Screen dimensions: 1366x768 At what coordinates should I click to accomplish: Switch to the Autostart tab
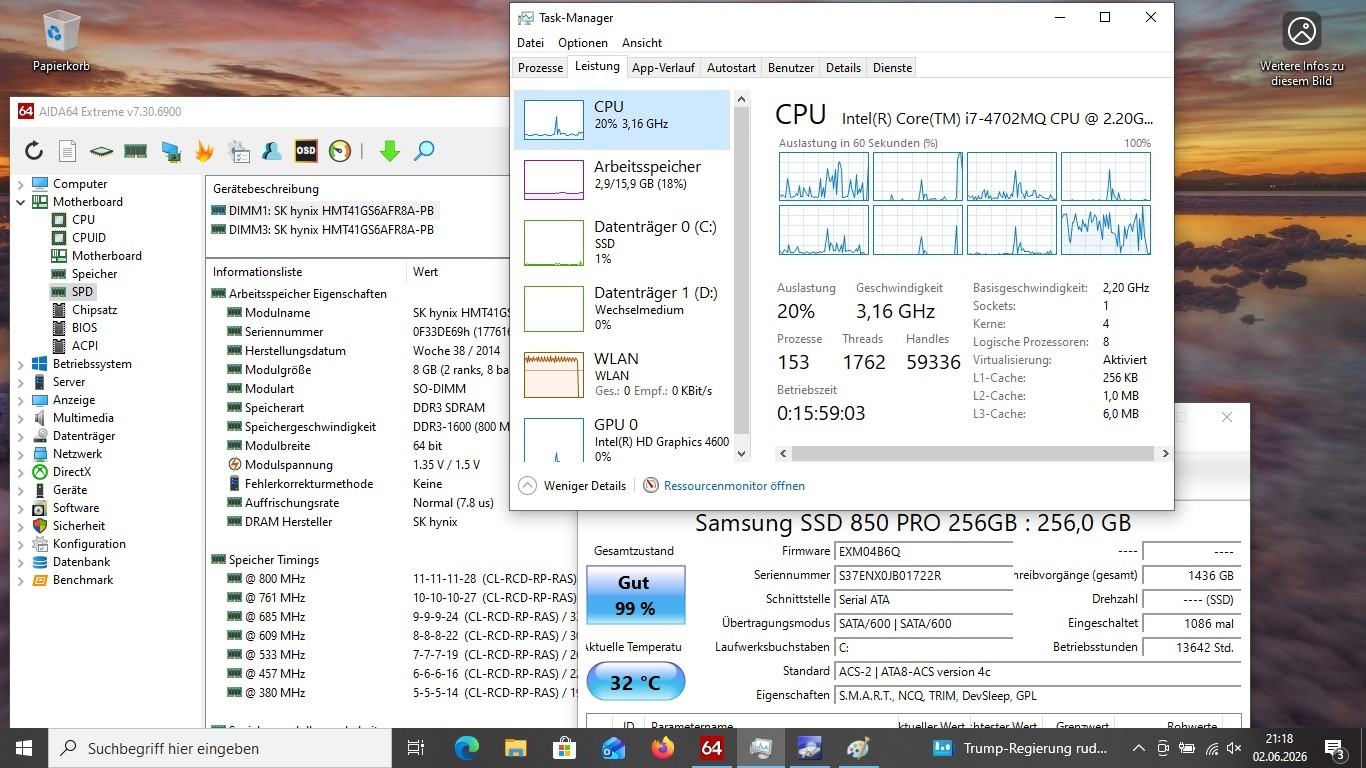pos(731,68)
